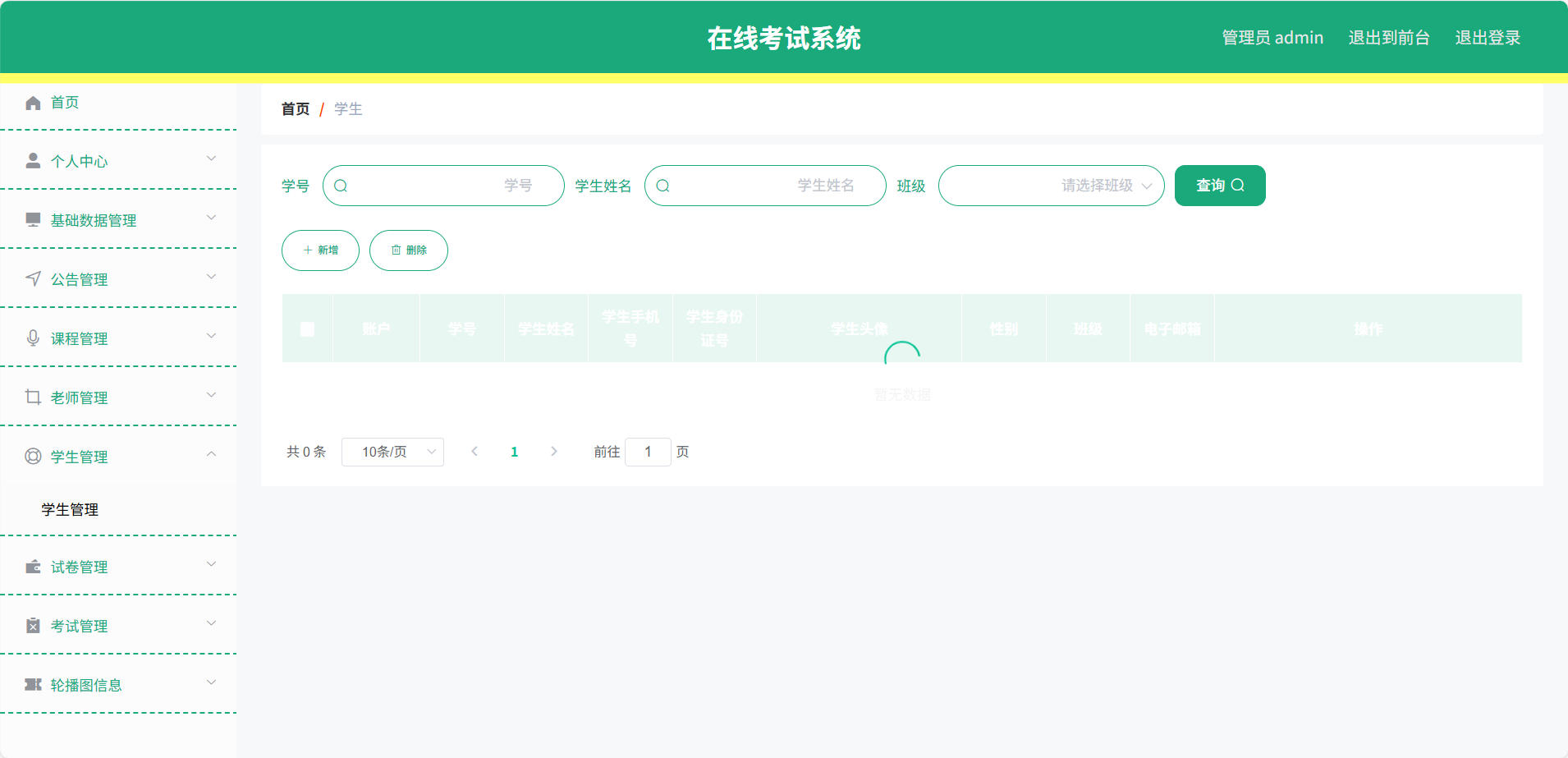This screenshot has height=758, width=1568.
Task: Click the crop icon for 老师管理
Action: [33, 397]
